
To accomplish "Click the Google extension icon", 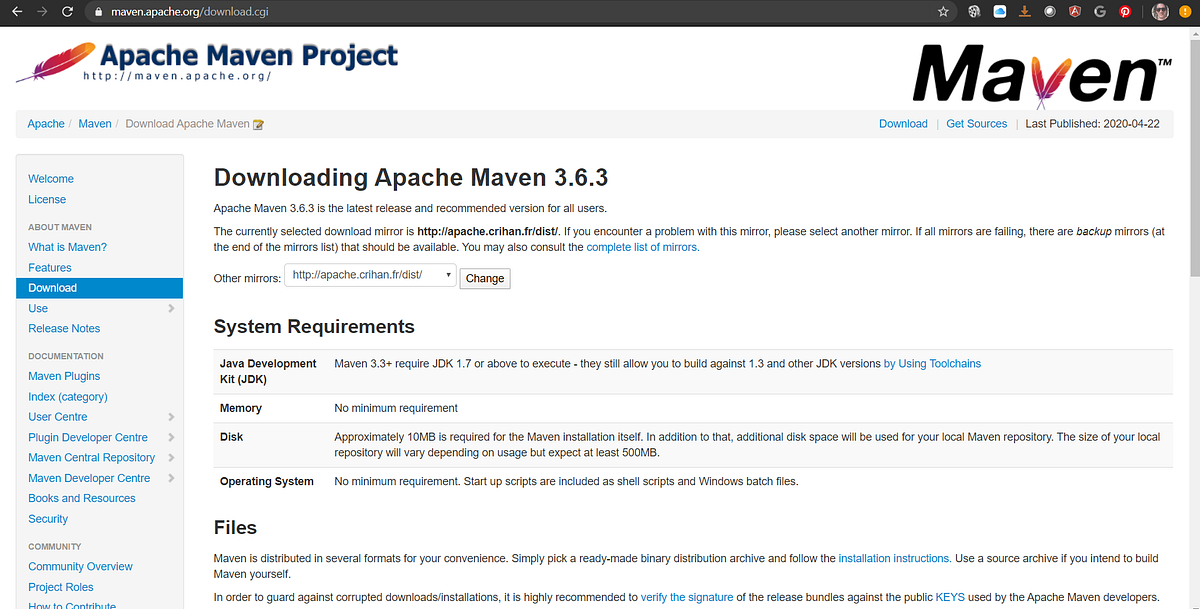I will pyautogui.click(x=1100, y=11).
